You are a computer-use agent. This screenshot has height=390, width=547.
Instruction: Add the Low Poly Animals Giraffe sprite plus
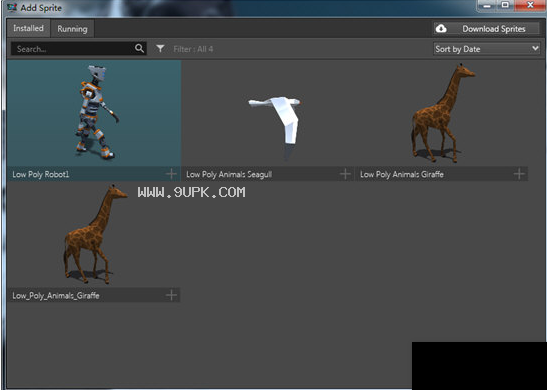[x=519, y=174]
